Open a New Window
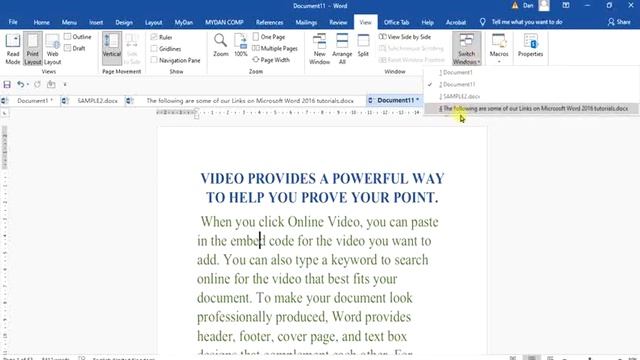 click(x=319, y=49)
